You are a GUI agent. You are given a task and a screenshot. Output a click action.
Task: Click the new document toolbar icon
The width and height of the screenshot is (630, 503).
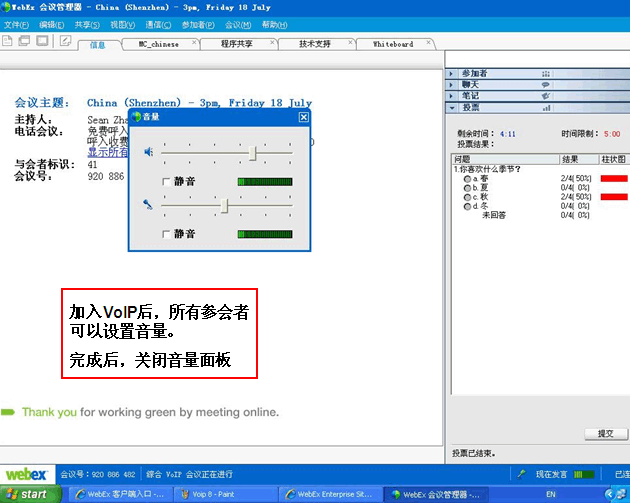[x=7, y=41]
